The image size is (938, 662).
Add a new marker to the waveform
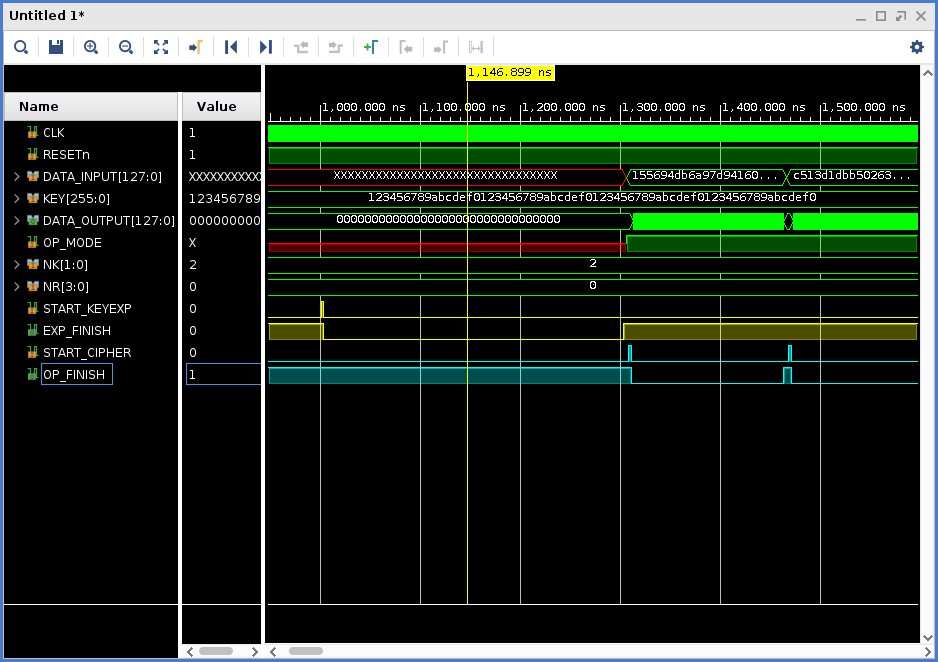click(x=371, y=47)
